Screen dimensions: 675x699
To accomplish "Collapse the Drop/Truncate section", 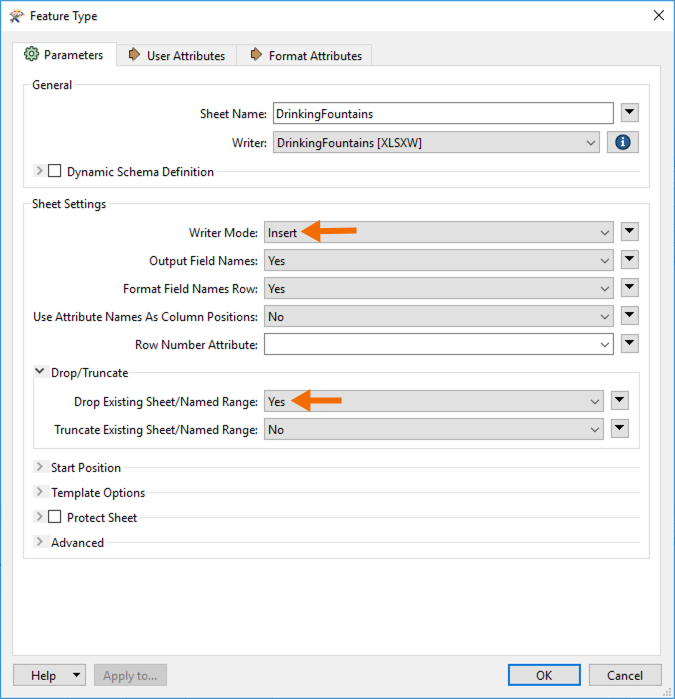I will [x=40, y=371].
